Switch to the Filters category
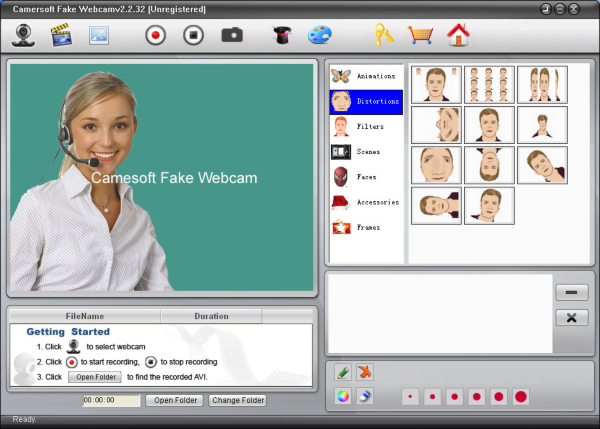 366,127
